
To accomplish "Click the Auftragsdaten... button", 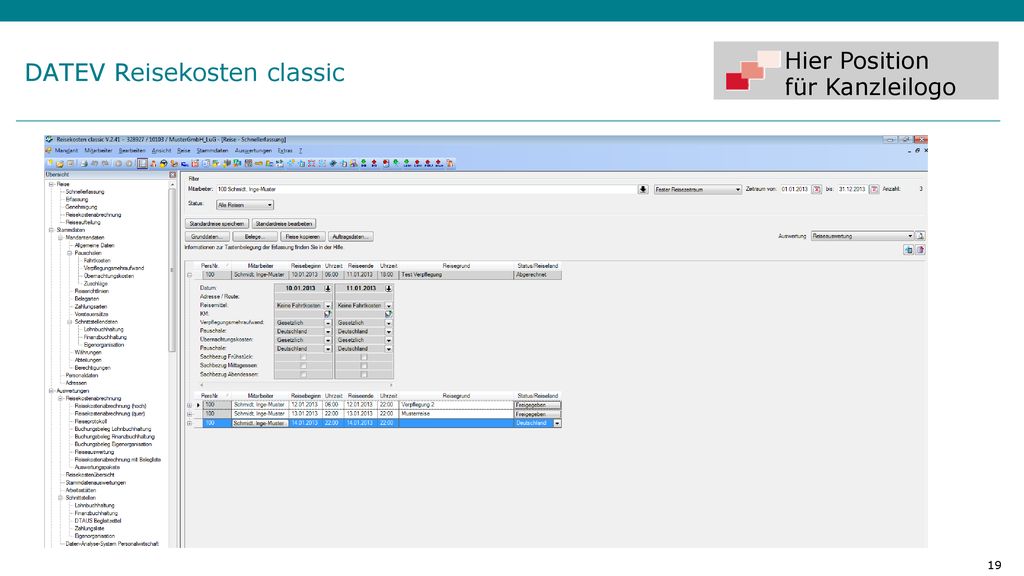I will [350, 236].
